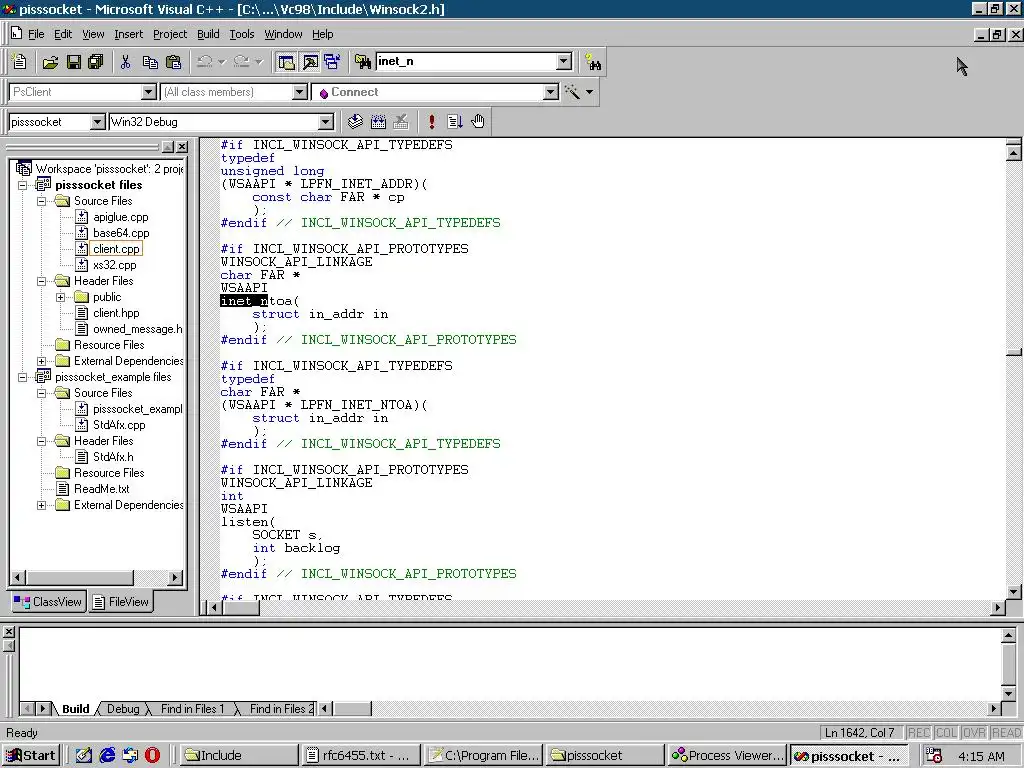Switch to the FileView tab
This screenshot has width=1024, height=768.
click(121, 601)
